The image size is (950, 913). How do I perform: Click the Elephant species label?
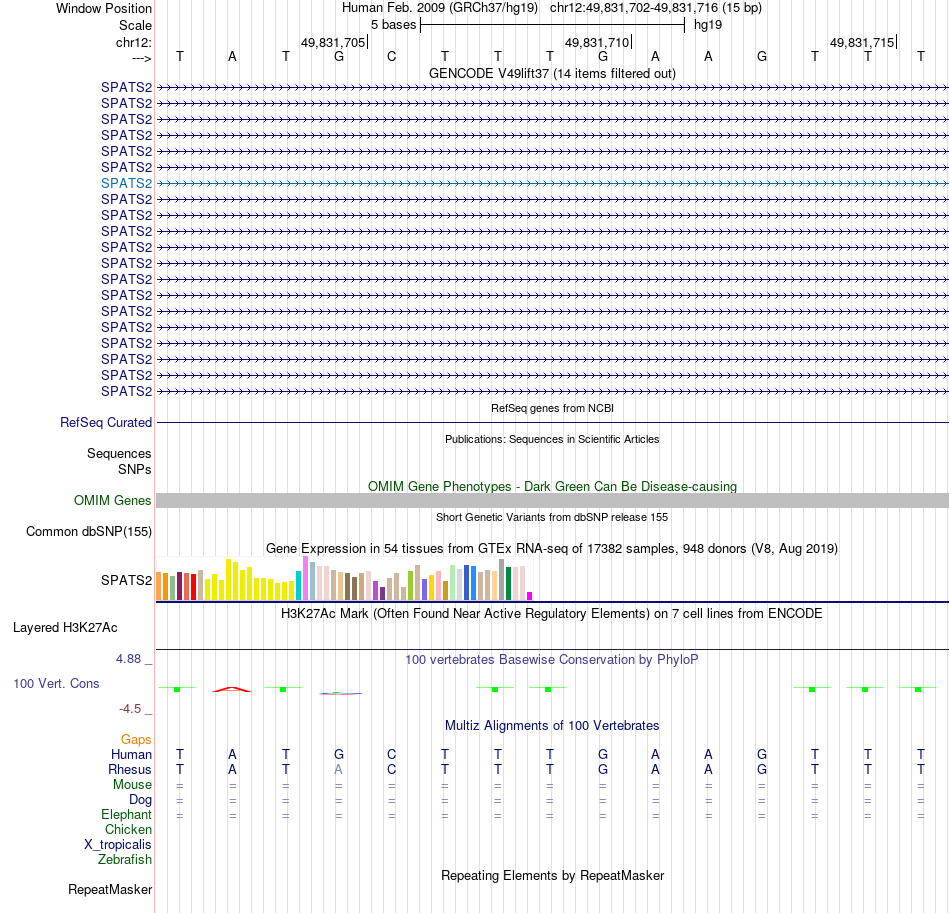tap(126, 814)
